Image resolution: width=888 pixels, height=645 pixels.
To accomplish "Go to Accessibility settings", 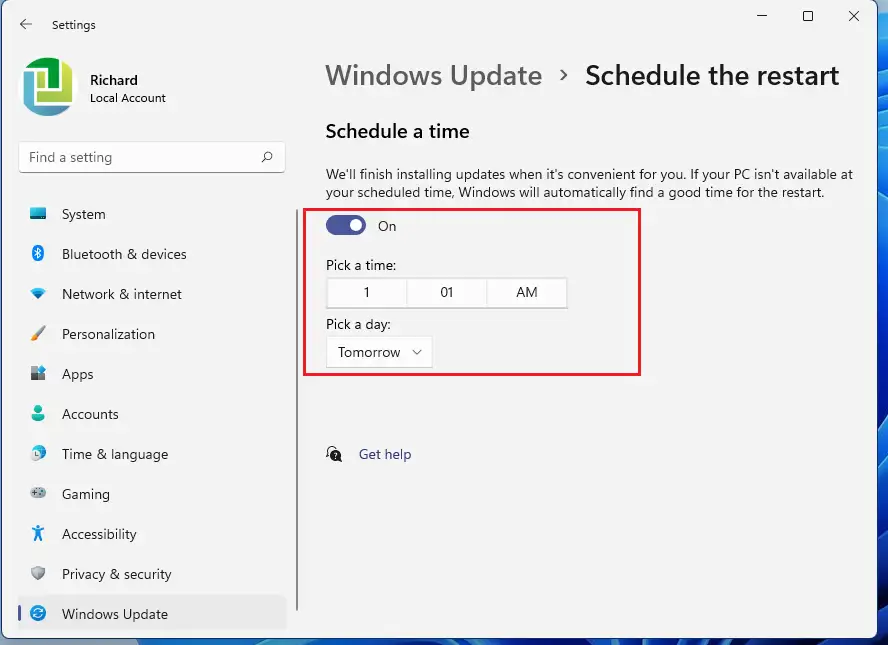I will point(152,534).
